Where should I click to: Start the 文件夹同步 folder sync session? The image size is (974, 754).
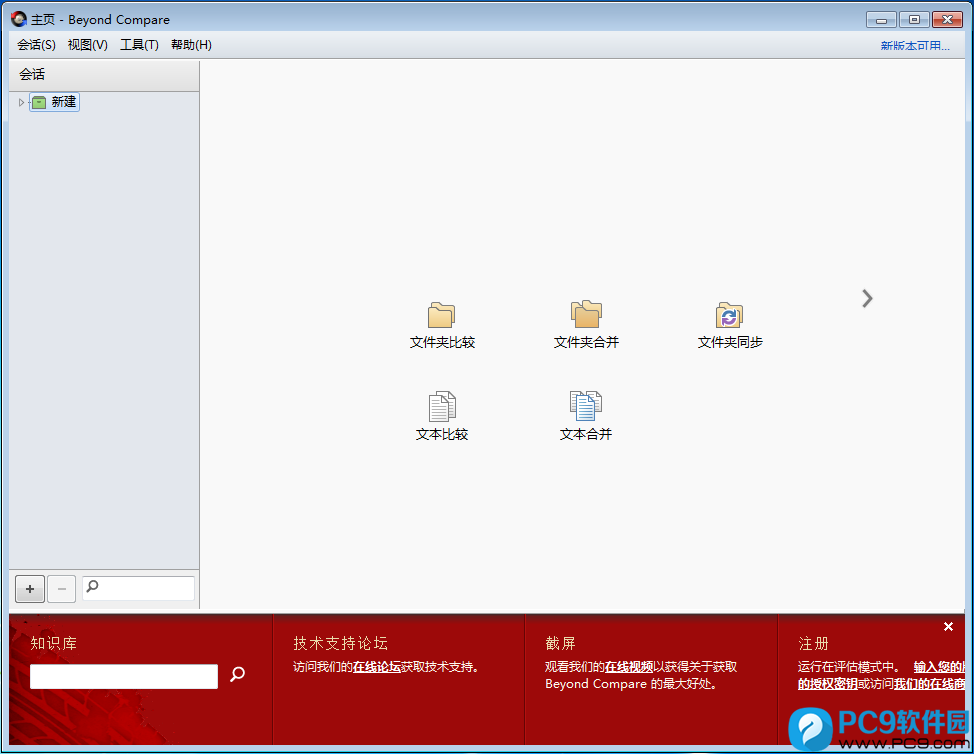[x=729, y=315]
